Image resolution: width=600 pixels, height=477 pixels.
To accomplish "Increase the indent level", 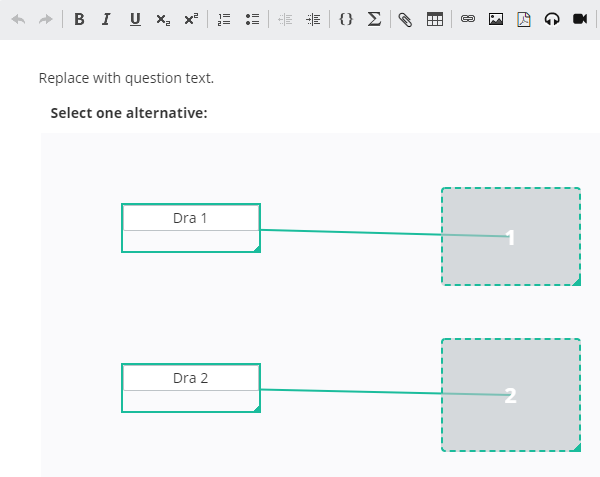I will click(313, 19).
